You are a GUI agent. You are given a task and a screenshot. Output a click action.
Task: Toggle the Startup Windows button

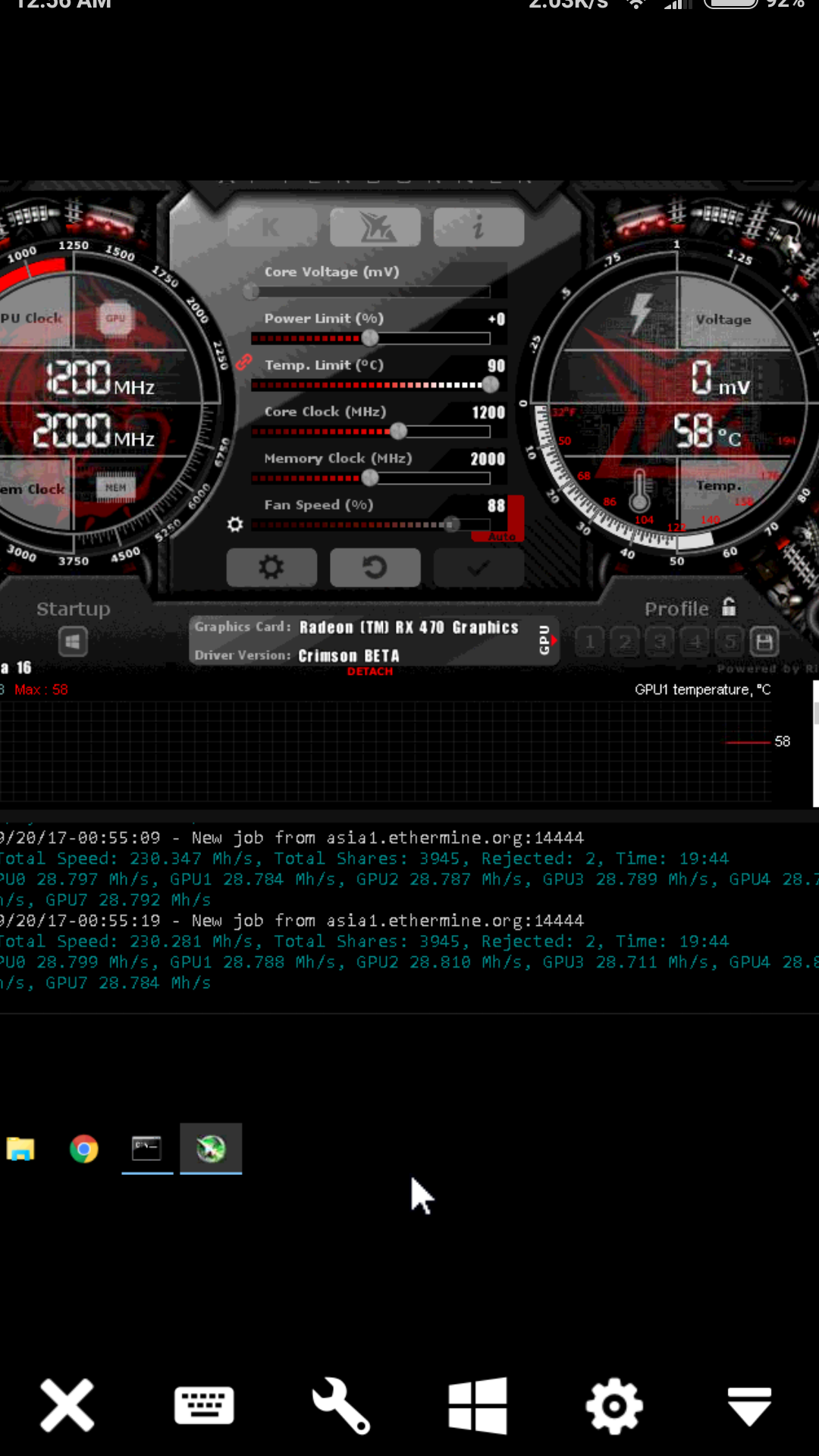[x=73, y=642]
